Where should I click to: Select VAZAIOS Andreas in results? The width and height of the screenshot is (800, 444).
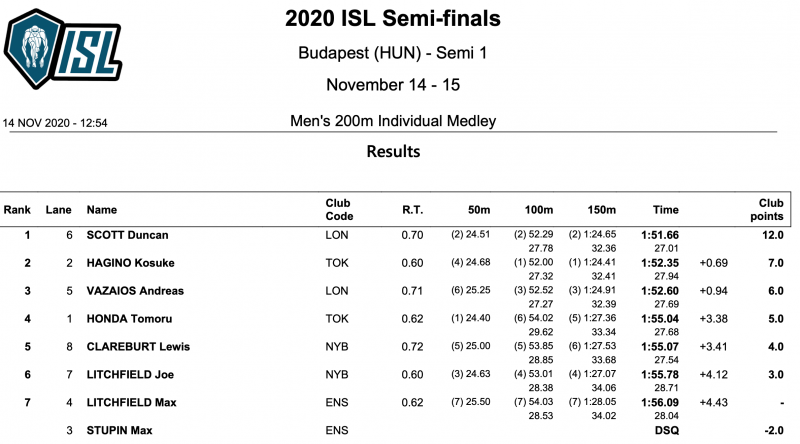click(135, 291)
